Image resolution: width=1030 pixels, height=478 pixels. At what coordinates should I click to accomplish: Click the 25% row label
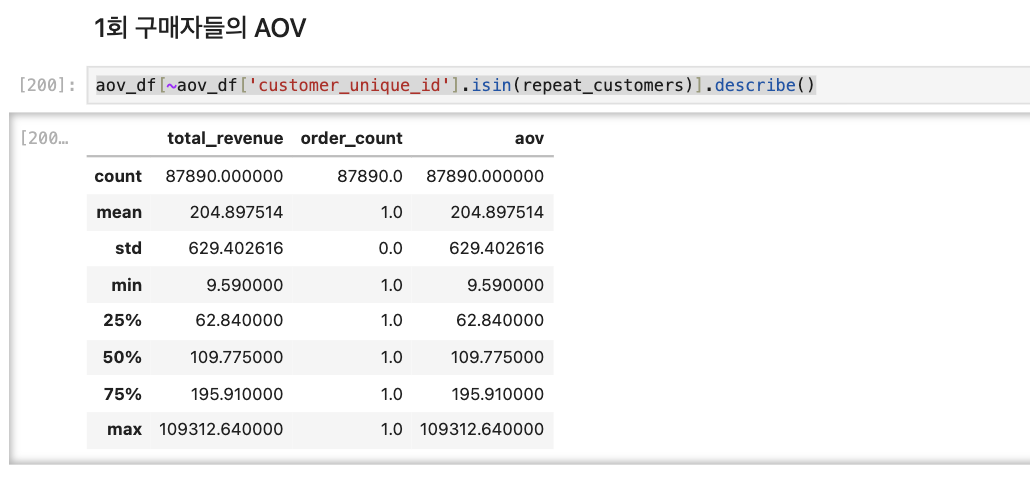(122, 320)
